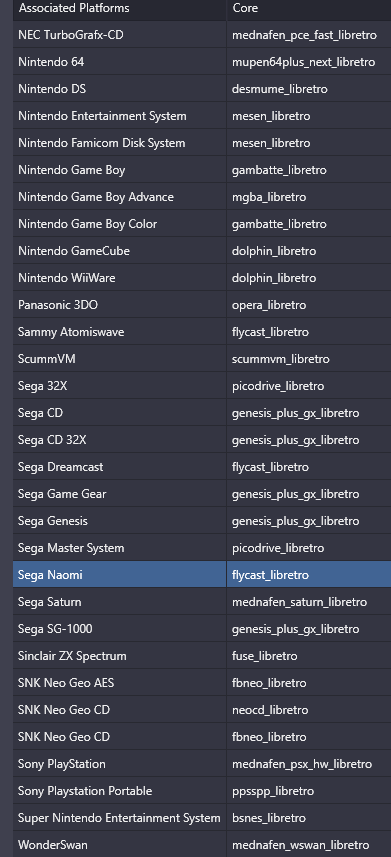This screenshot has height=857, width=391.
Task: Select the Sony PlayStation platform cell
Action: (x=120, y=764)
